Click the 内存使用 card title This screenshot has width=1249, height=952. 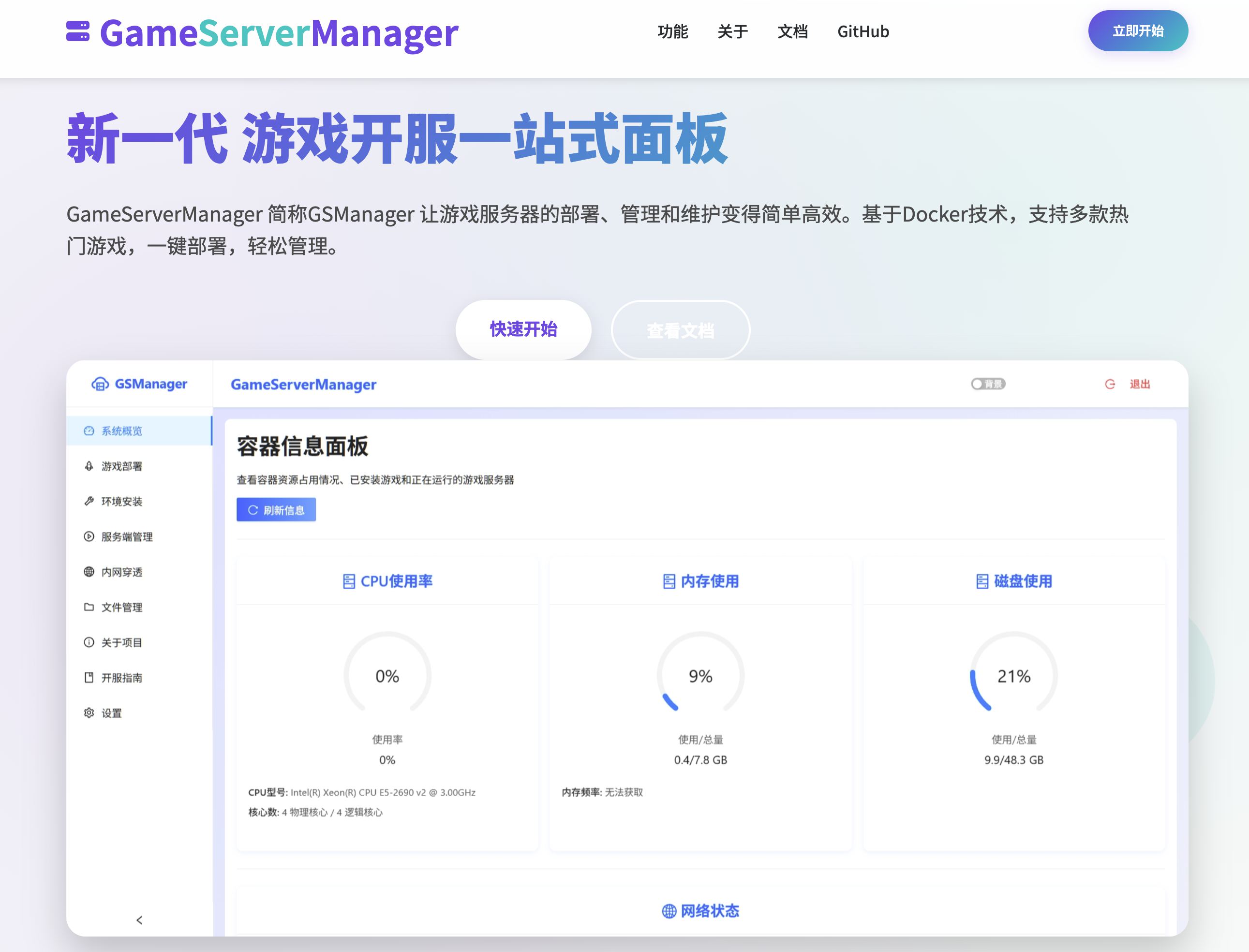click(710, 581)
